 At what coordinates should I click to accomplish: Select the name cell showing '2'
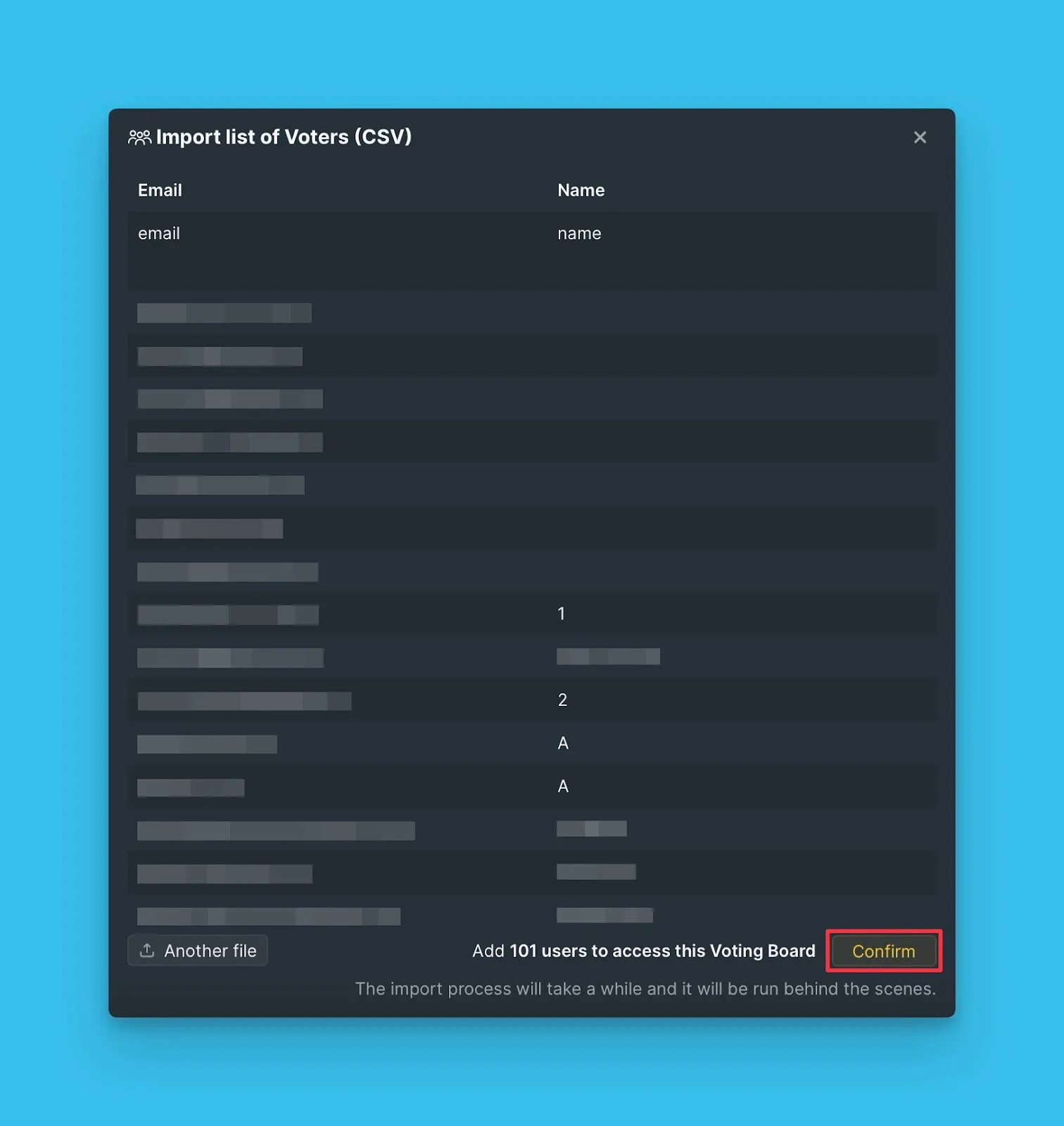562,700
